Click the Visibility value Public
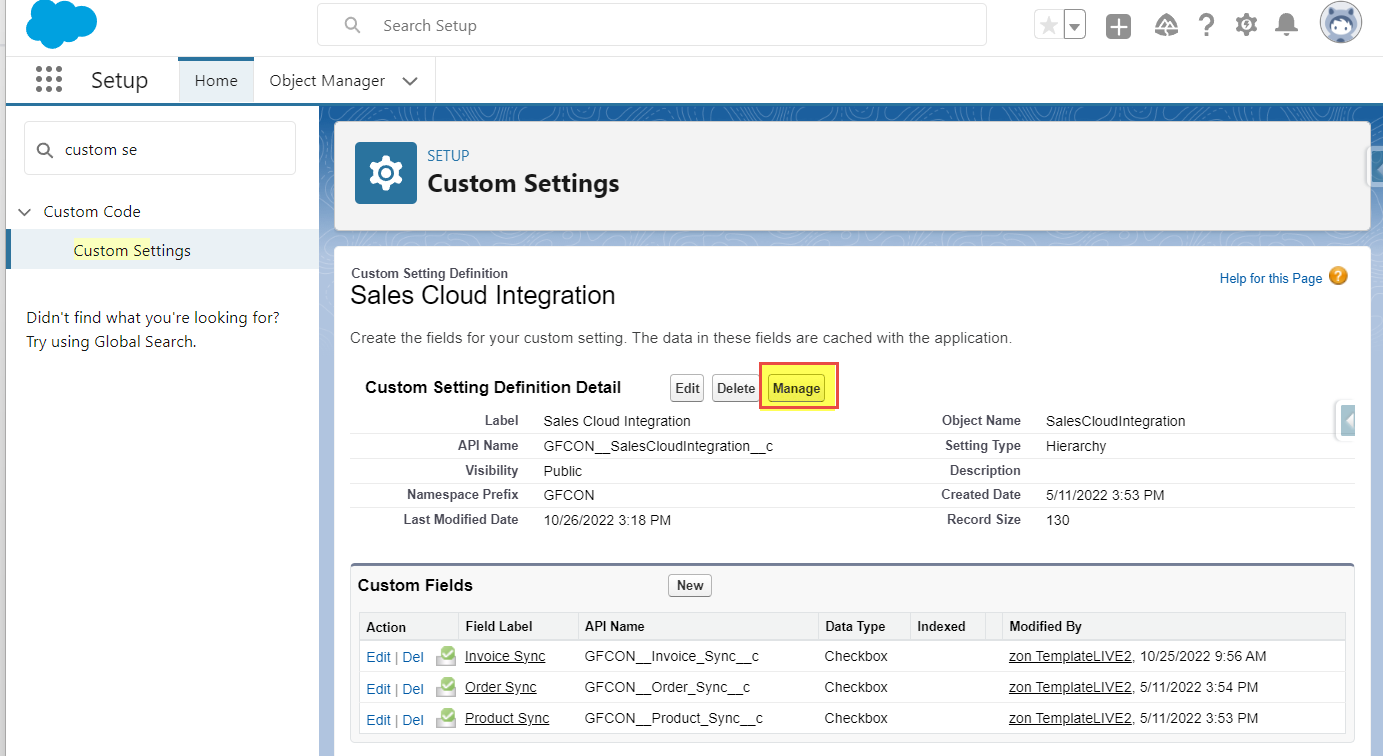Viewport: 1383px width, 756px height. coord(563,471)
